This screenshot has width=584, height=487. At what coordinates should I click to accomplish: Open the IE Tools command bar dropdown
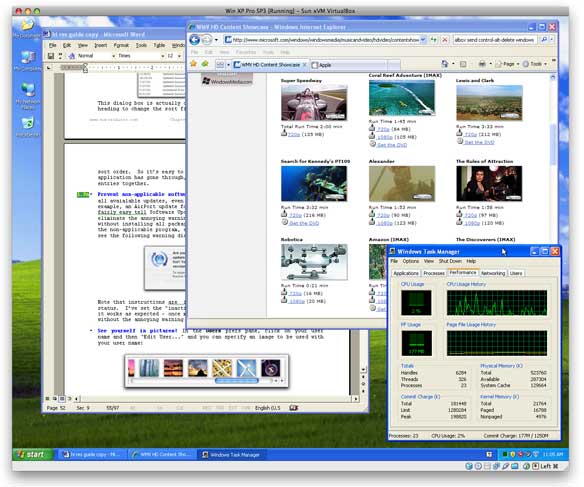click(x=535, y=64)
